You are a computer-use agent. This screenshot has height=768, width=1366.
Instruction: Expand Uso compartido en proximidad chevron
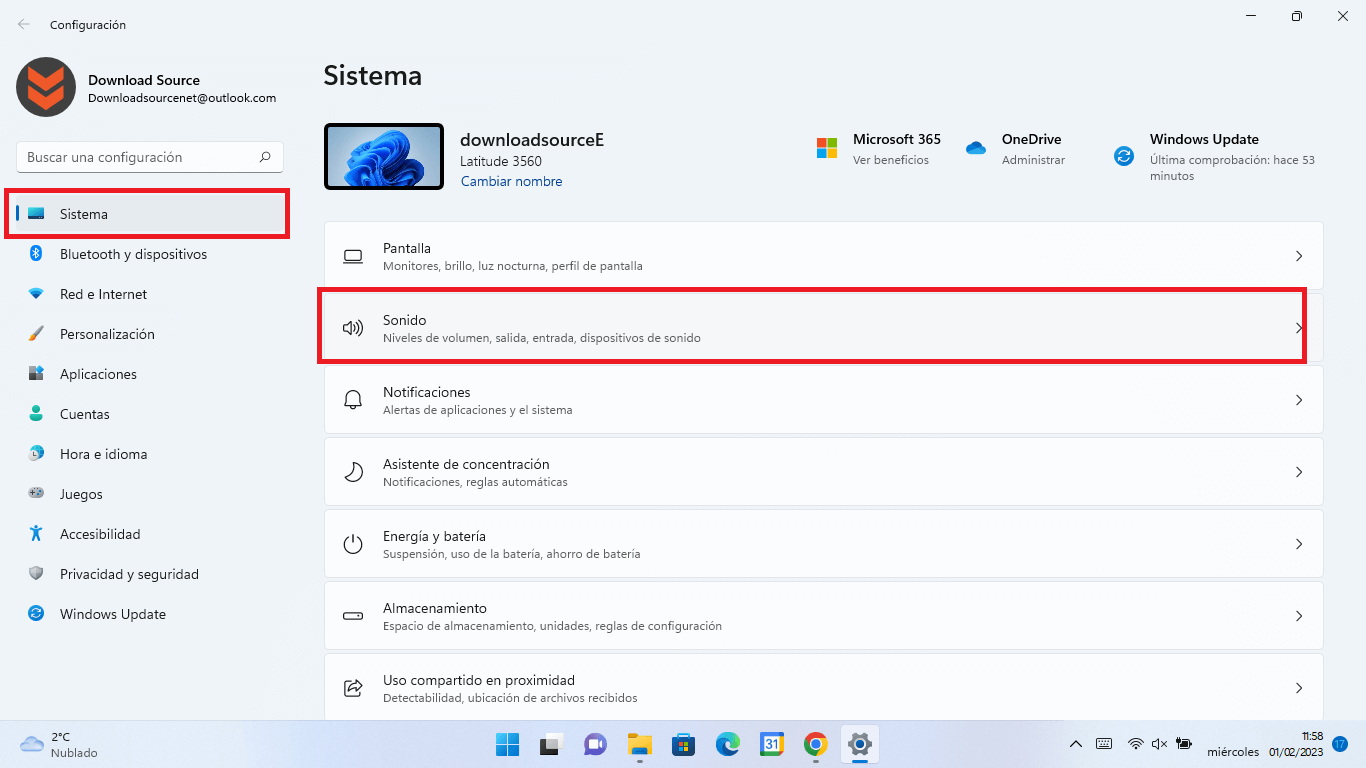pos(1299,688)
